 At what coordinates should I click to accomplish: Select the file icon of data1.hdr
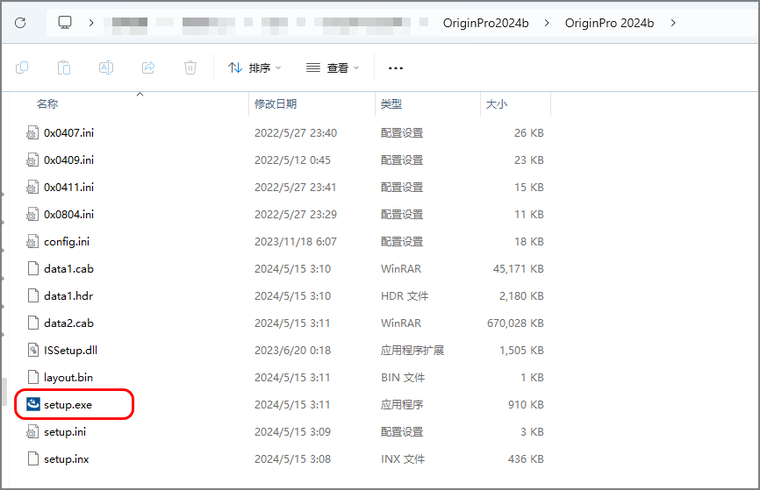[x=33, y=296]
